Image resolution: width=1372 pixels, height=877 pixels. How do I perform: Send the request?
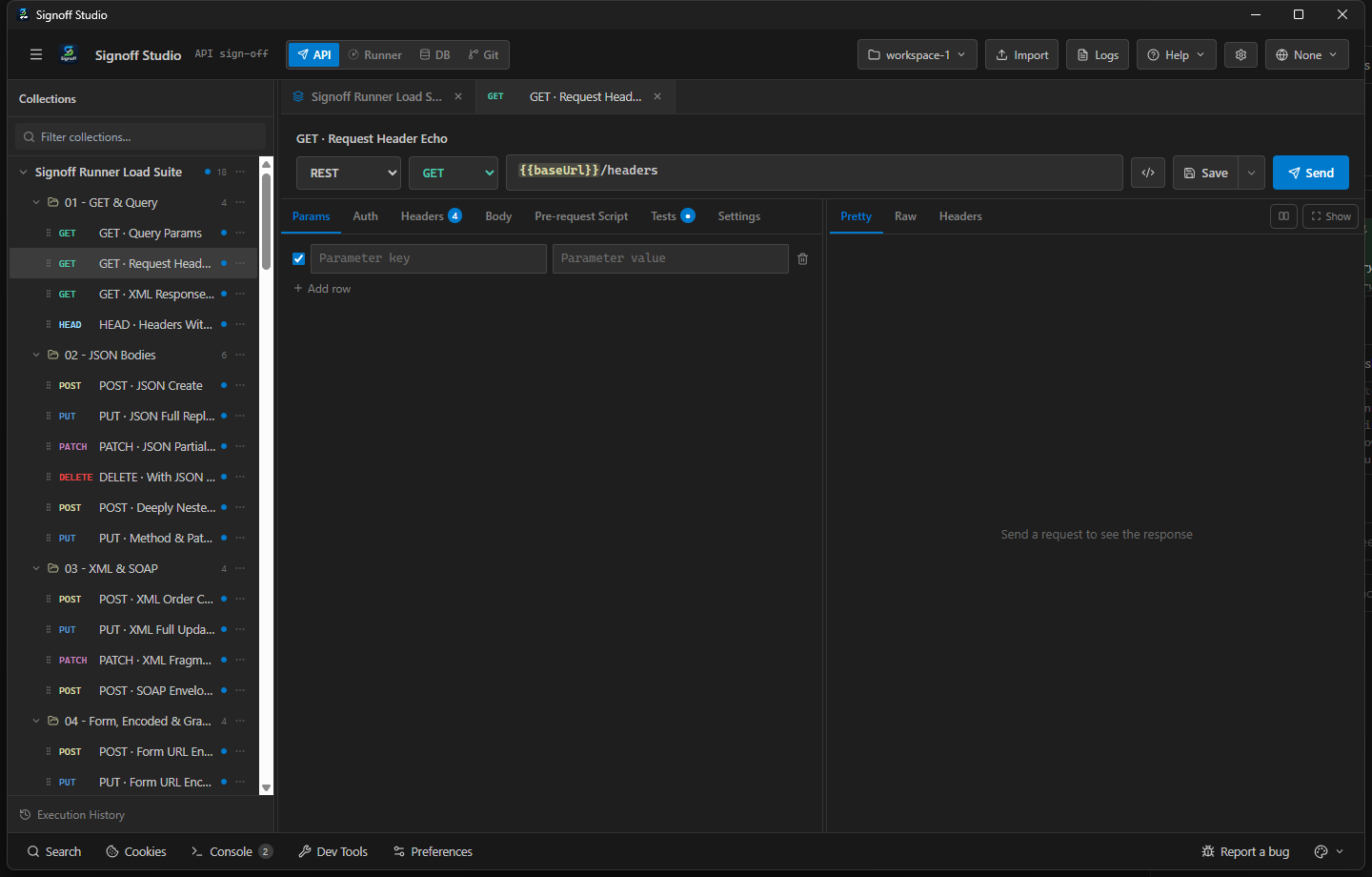coord(1311,173)
